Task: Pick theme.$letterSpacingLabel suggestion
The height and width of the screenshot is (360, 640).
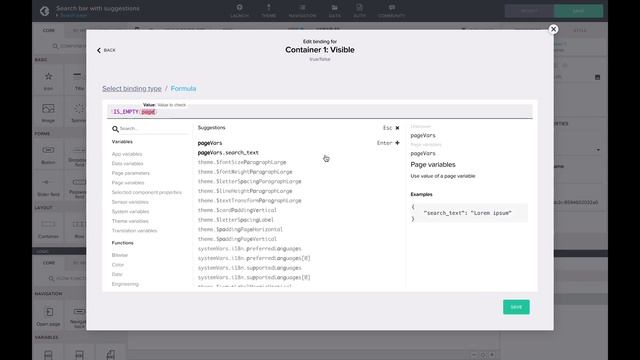Action: [236, 220]
